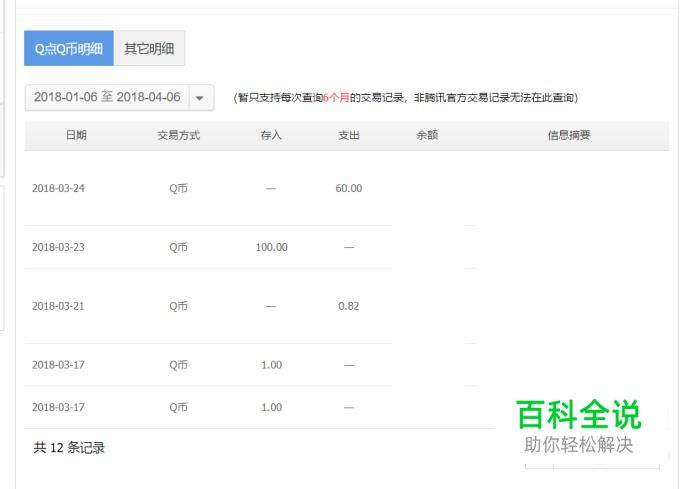Click Q币 in the 2018-03-24 row
Screen dimensions: 692x489
[x=178, y=188]
